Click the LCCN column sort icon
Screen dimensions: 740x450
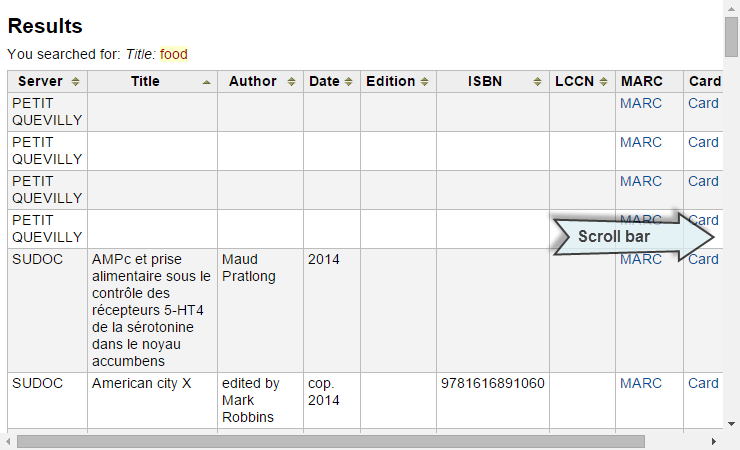[603, 82]
